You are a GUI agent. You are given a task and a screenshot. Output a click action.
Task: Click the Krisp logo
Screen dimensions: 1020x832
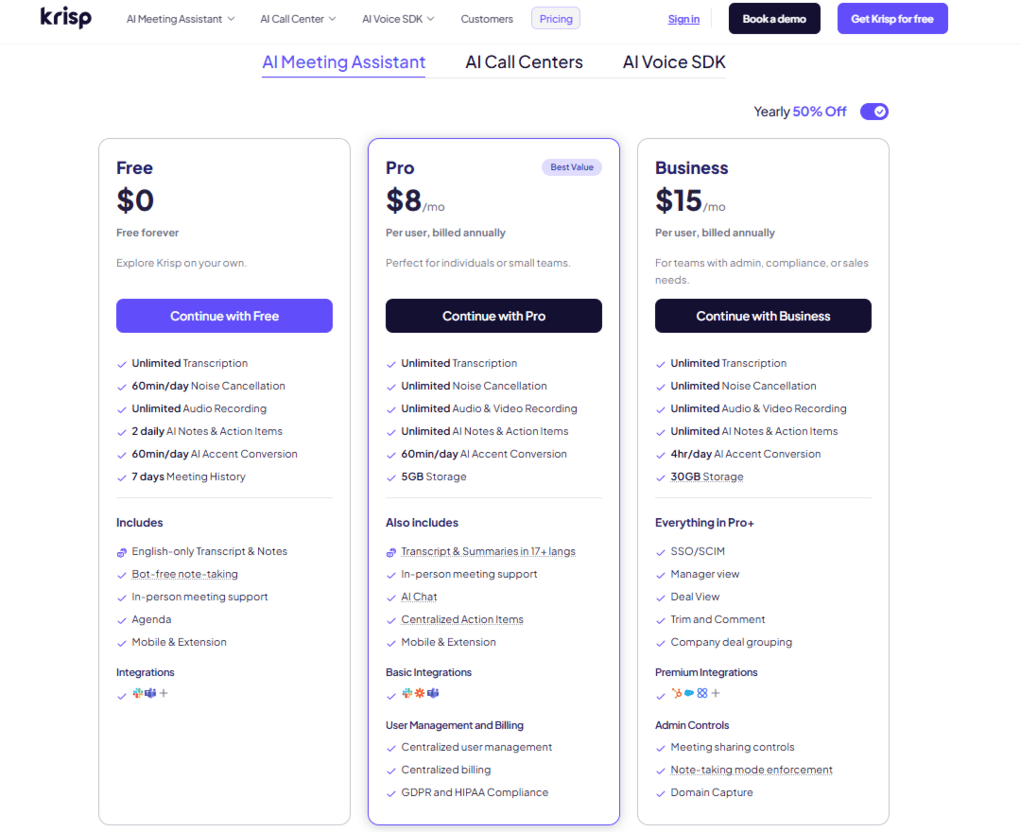click(64, 18)
